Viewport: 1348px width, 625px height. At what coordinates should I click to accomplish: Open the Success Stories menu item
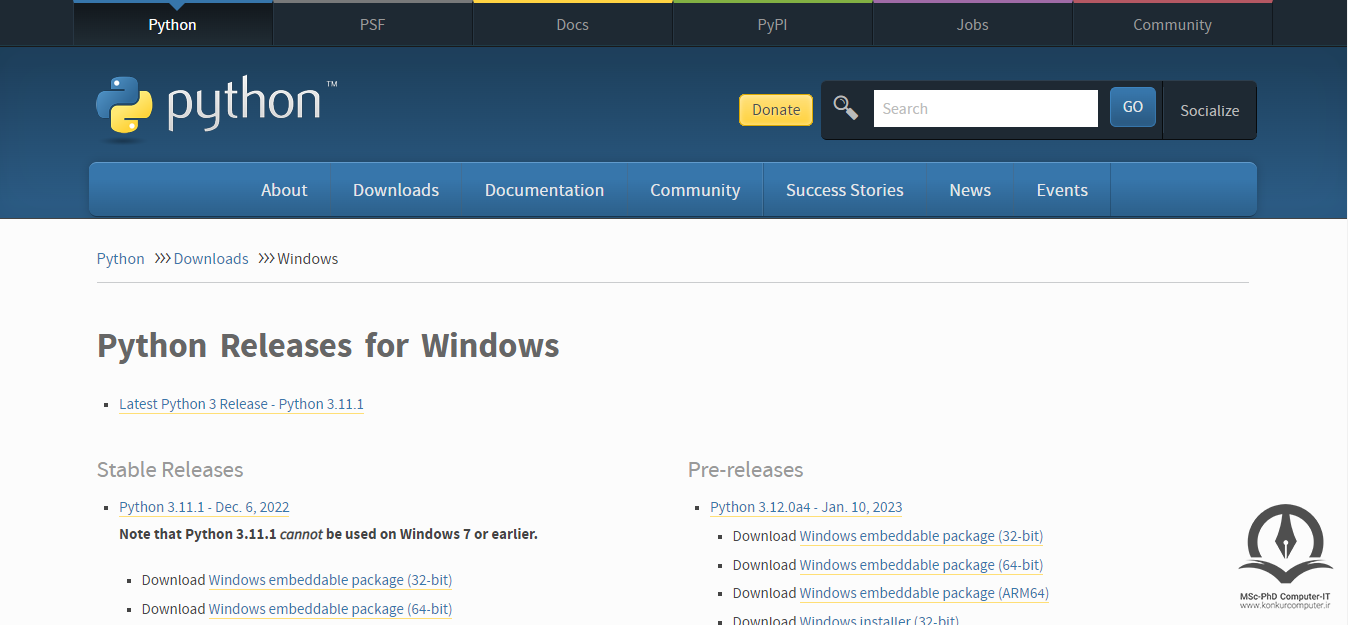pyautogui.click(x=844, y=190)
